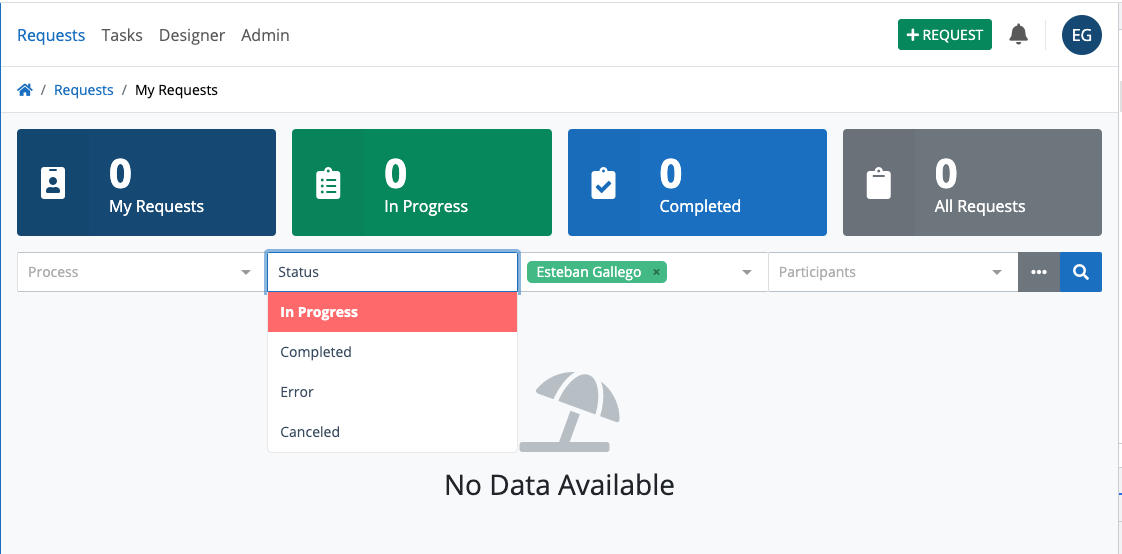Select In Progress status option

click(x=392, y=312)
